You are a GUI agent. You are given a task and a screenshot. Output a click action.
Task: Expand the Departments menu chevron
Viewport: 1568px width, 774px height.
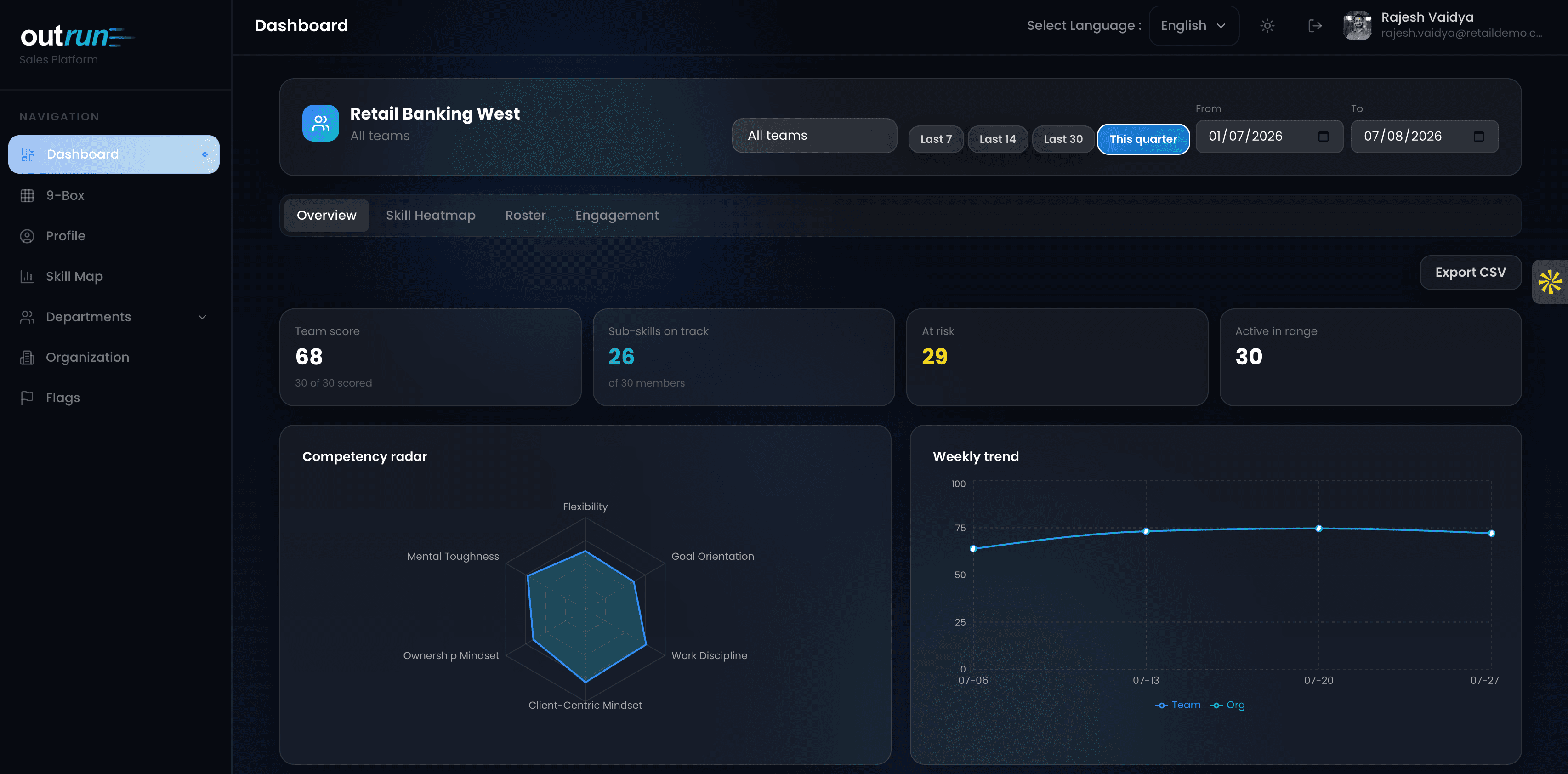(x=202, y=317)
